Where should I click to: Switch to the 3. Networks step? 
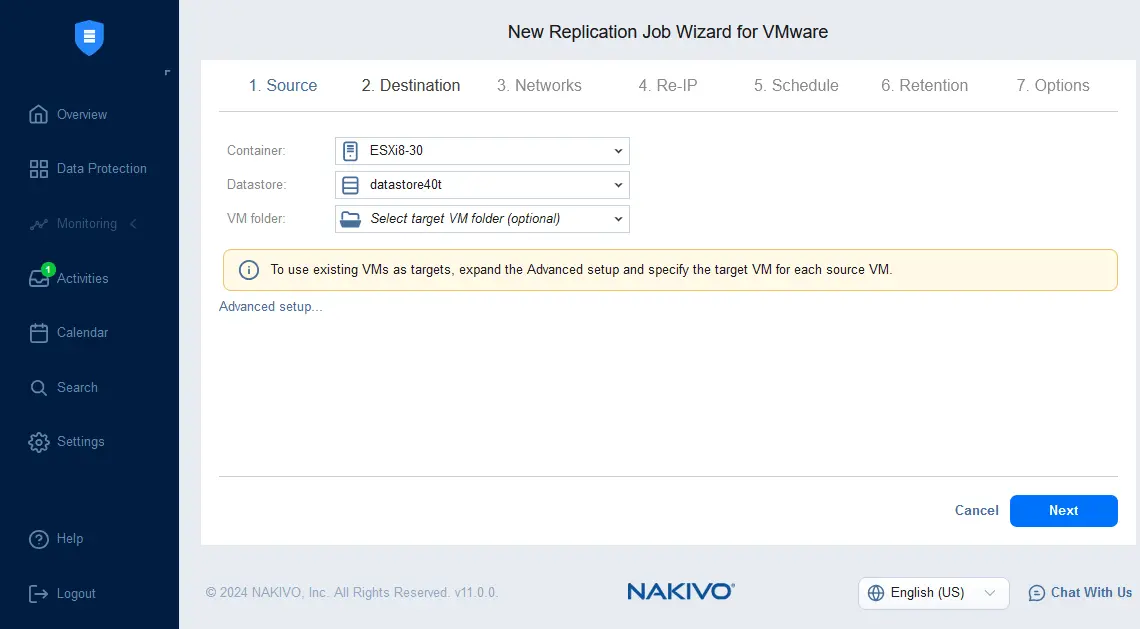coord(539,86)
